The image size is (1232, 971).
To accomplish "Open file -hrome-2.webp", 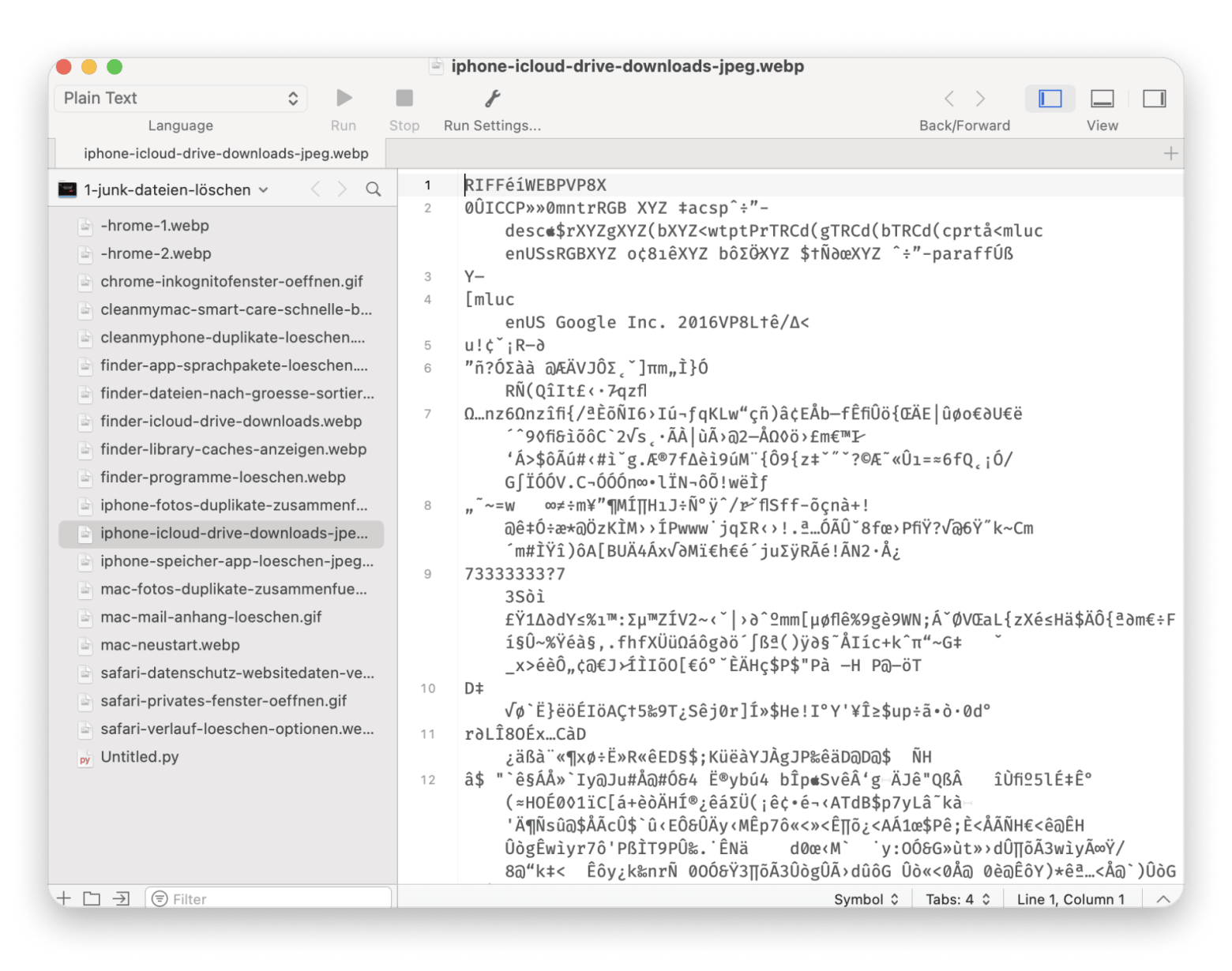I will tap(156, 253).
